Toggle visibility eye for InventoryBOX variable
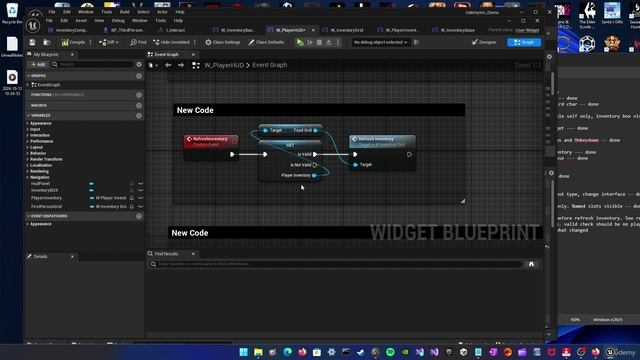The height and width of the screenshot is (360, 640). (x=140, y=190)
